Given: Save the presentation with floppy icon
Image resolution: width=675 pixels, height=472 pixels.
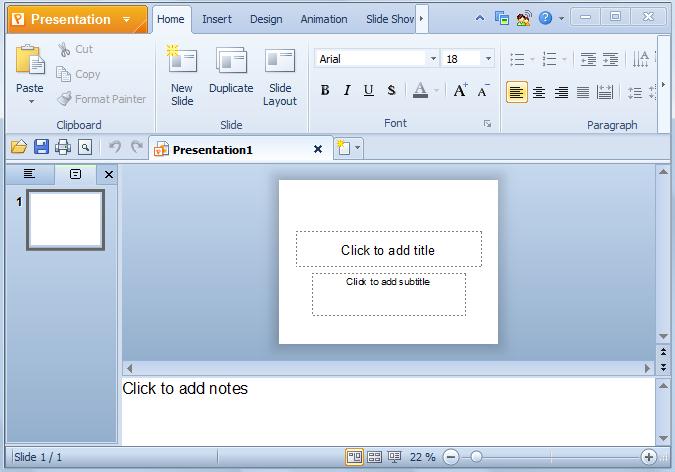Looking at the screenshot, I should click(41, 147).
